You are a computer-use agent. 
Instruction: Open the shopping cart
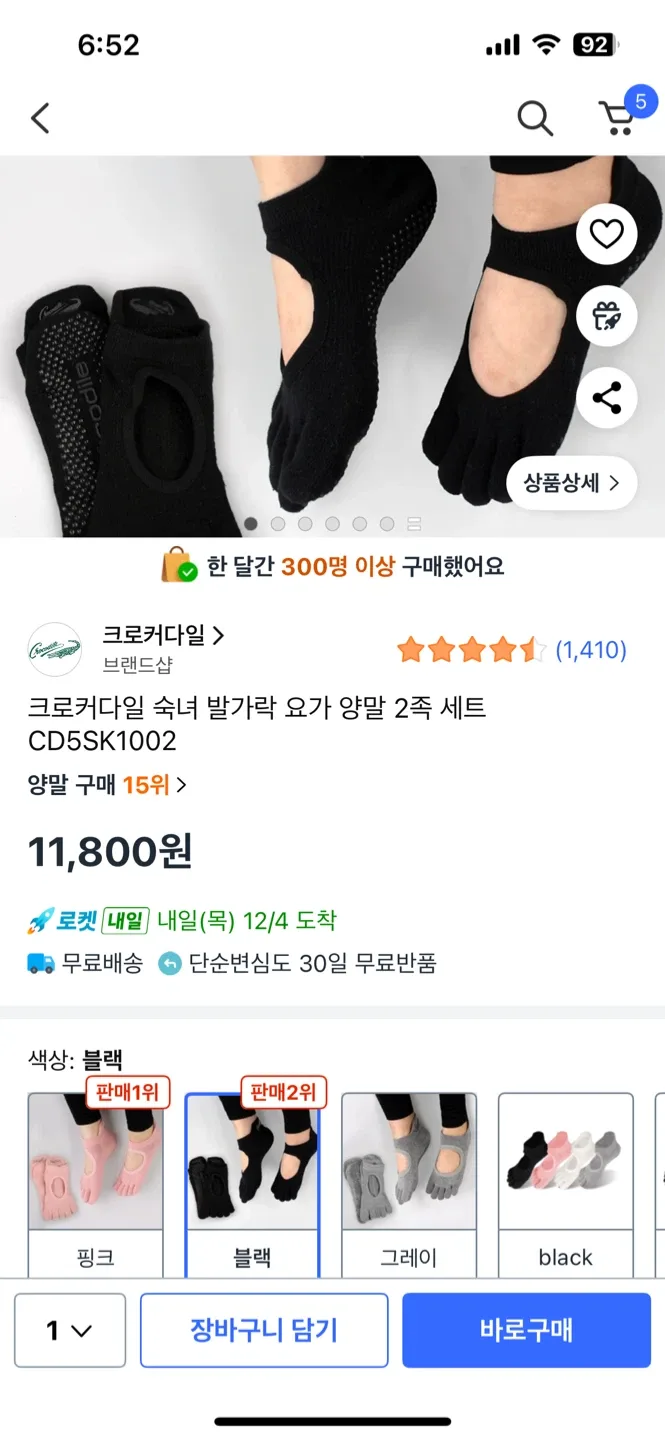pyautogui.click(x=618, y=117)
